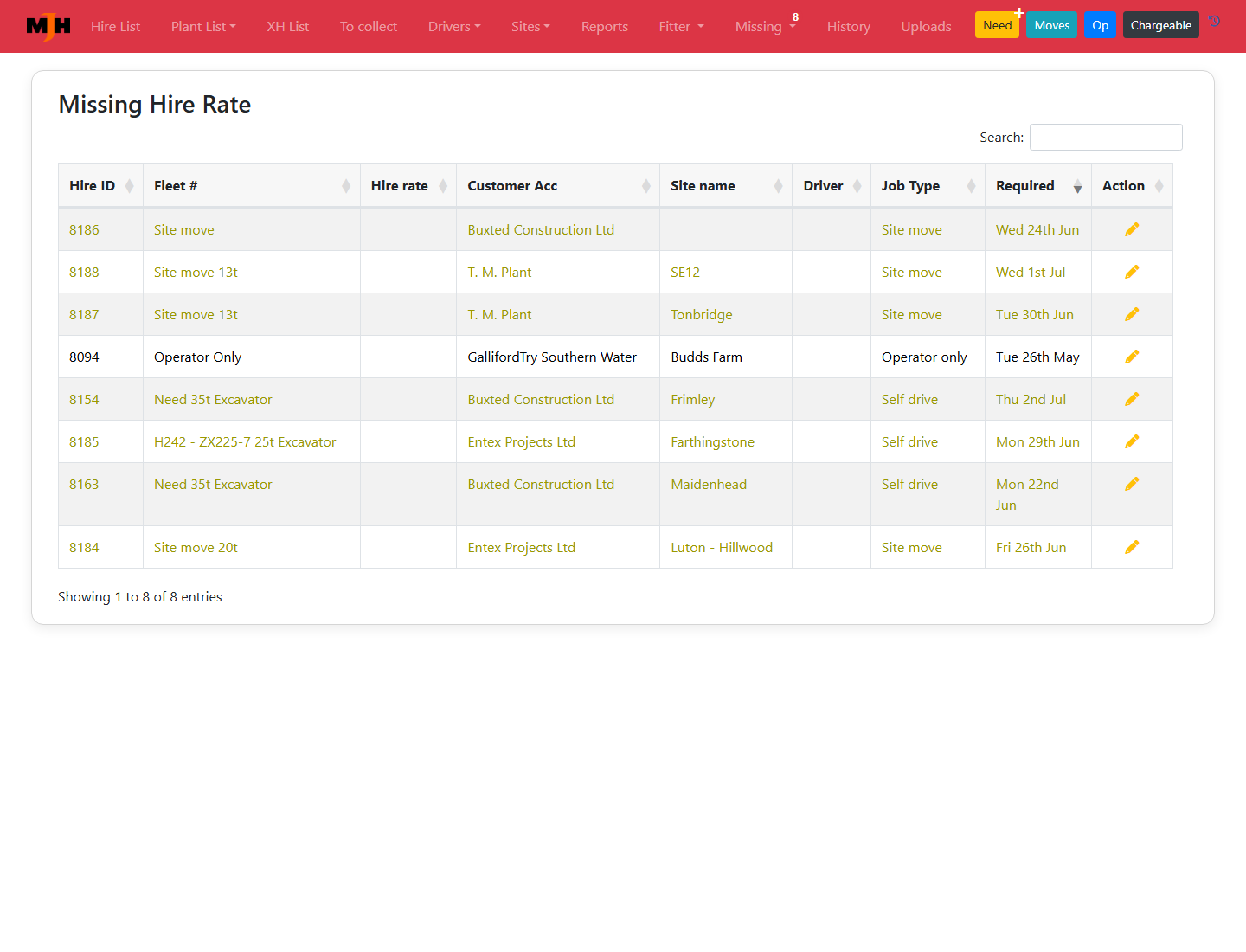Open the History page
1246x952 pixels.
[x=849, y=27]
